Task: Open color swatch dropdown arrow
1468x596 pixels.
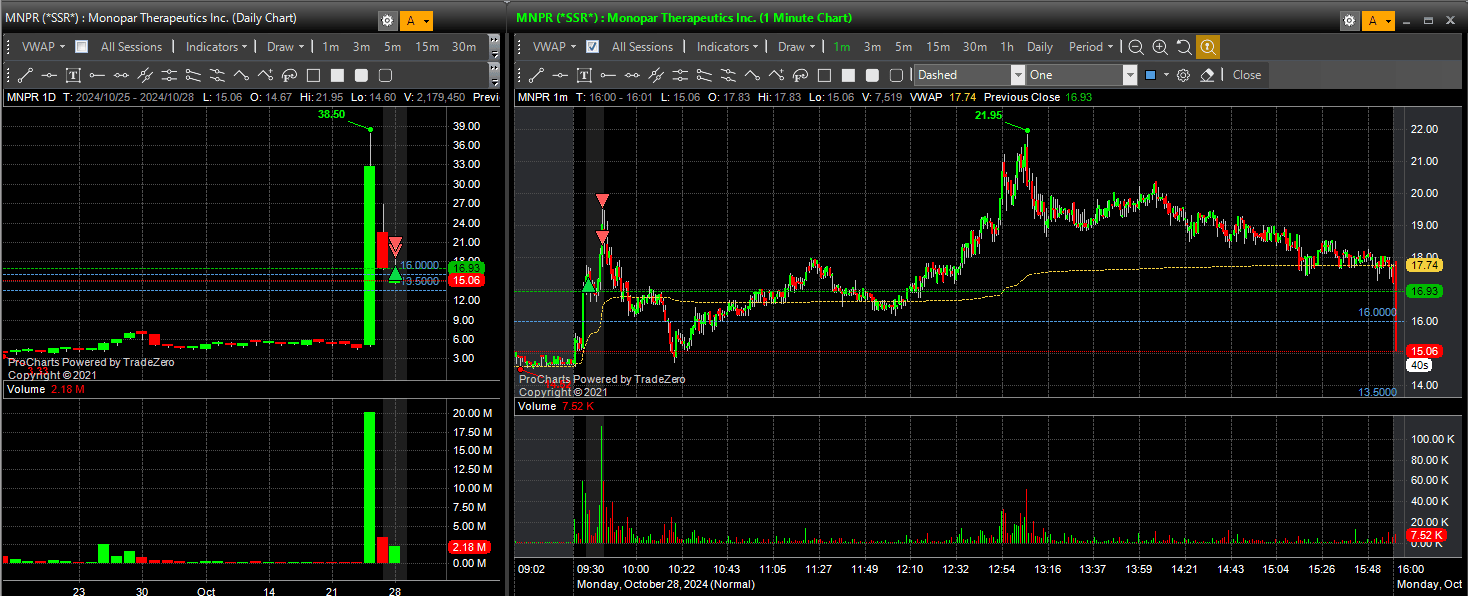Action: [x=1166, y=75]
